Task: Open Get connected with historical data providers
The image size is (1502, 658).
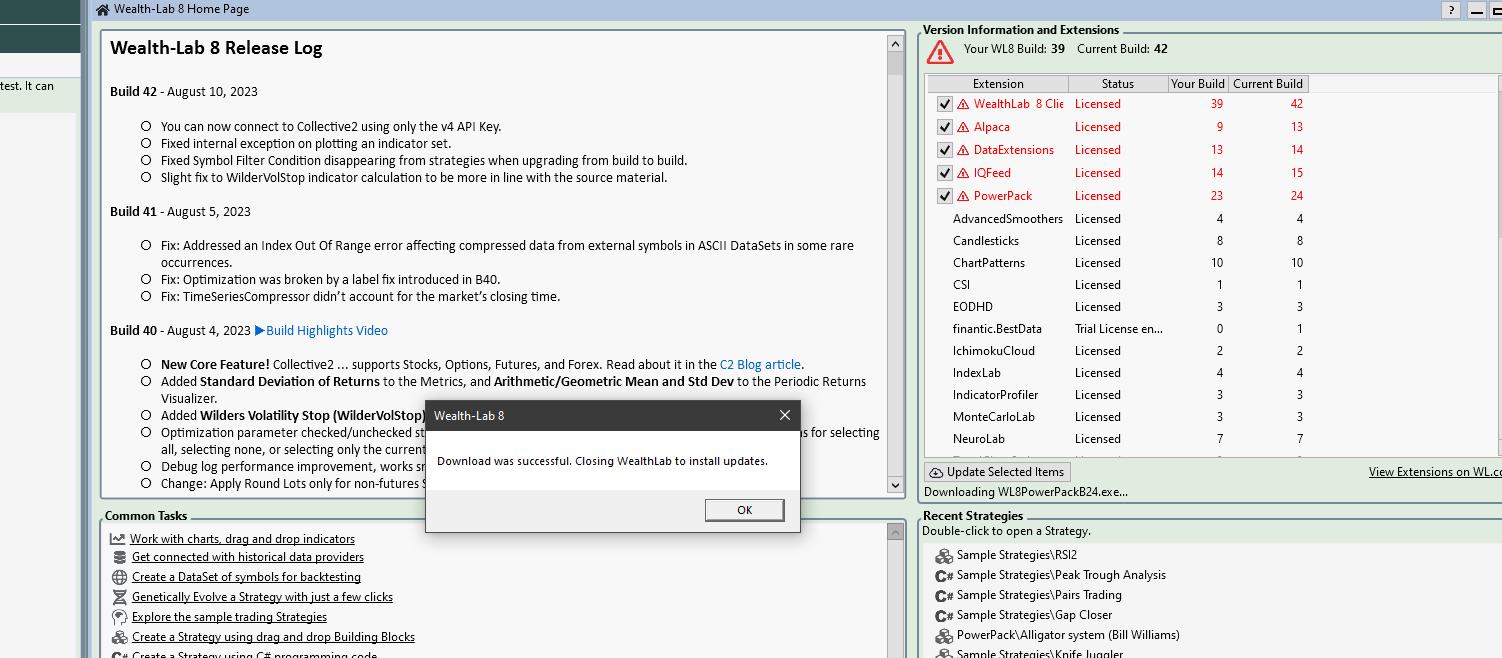Action: tap(248, 557)
